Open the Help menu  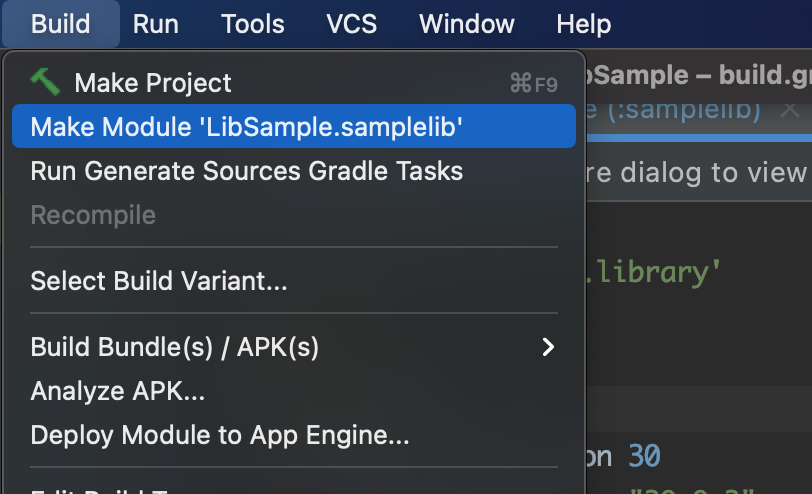pyautogui.click(x=583, y=24)
